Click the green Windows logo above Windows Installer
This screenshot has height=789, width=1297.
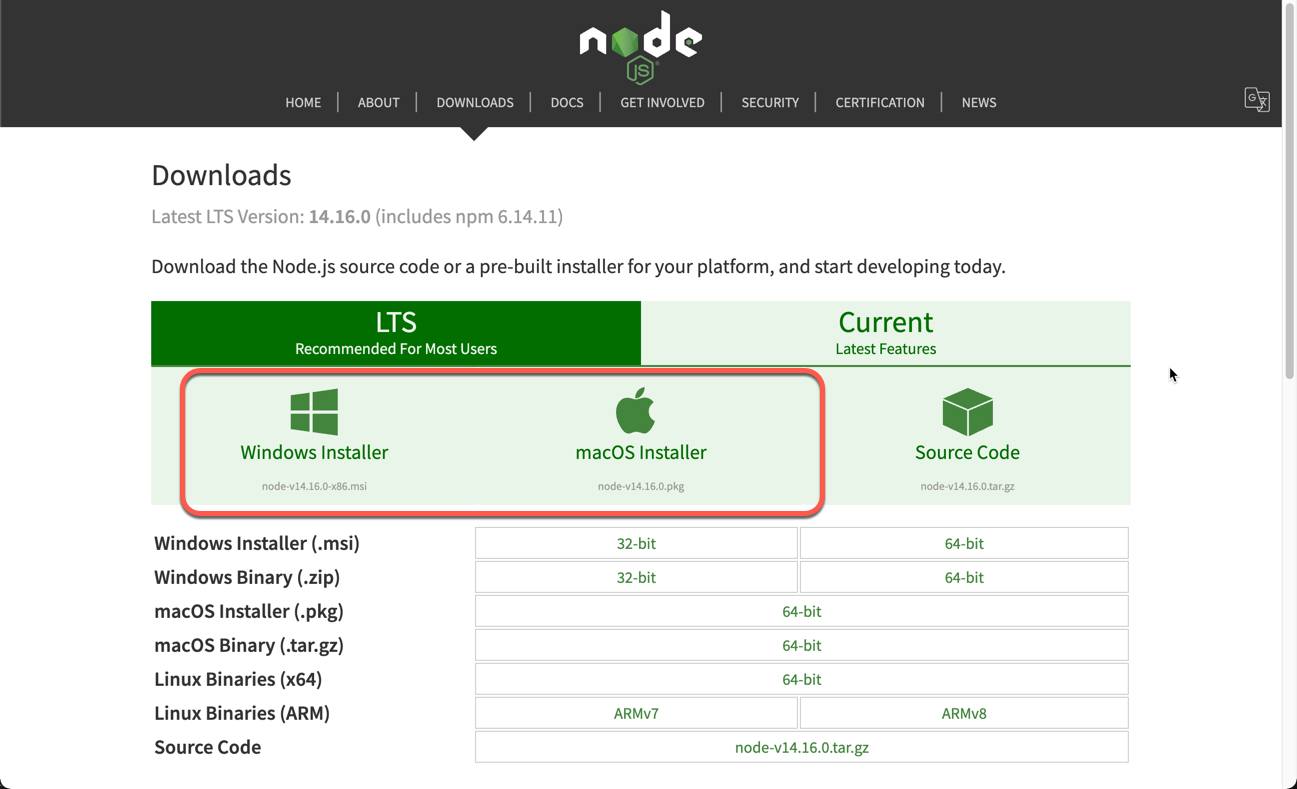coord(314,412)
